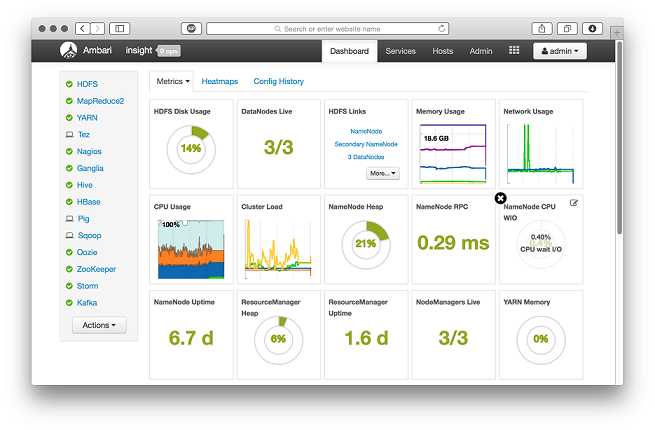Viewport: 655px width, 430px height.
Task: Open the Memory Usage graph thumbnail
Action: coord(453,154)
